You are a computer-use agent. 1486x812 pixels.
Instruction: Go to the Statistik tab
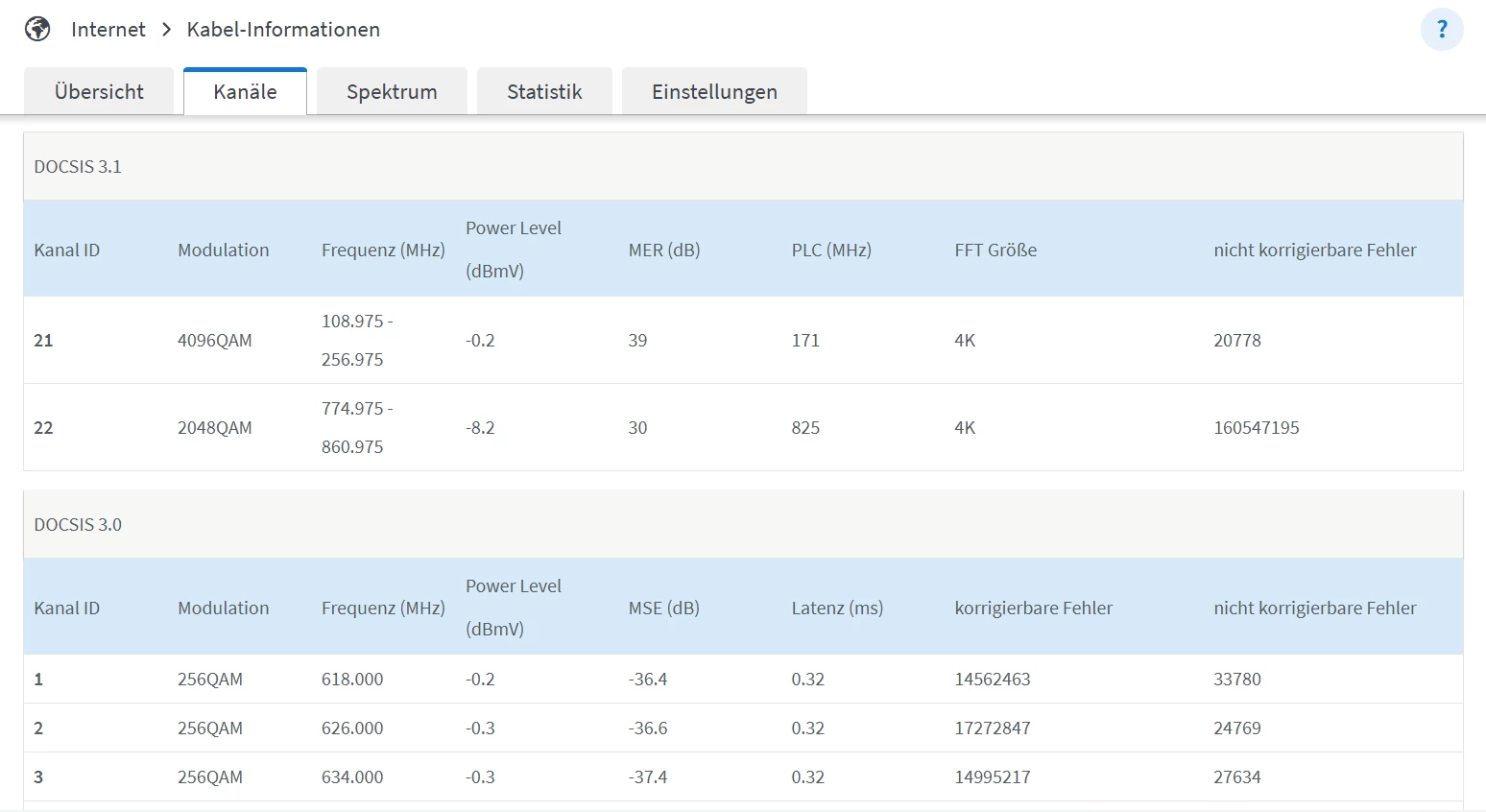tap(544, 92)
